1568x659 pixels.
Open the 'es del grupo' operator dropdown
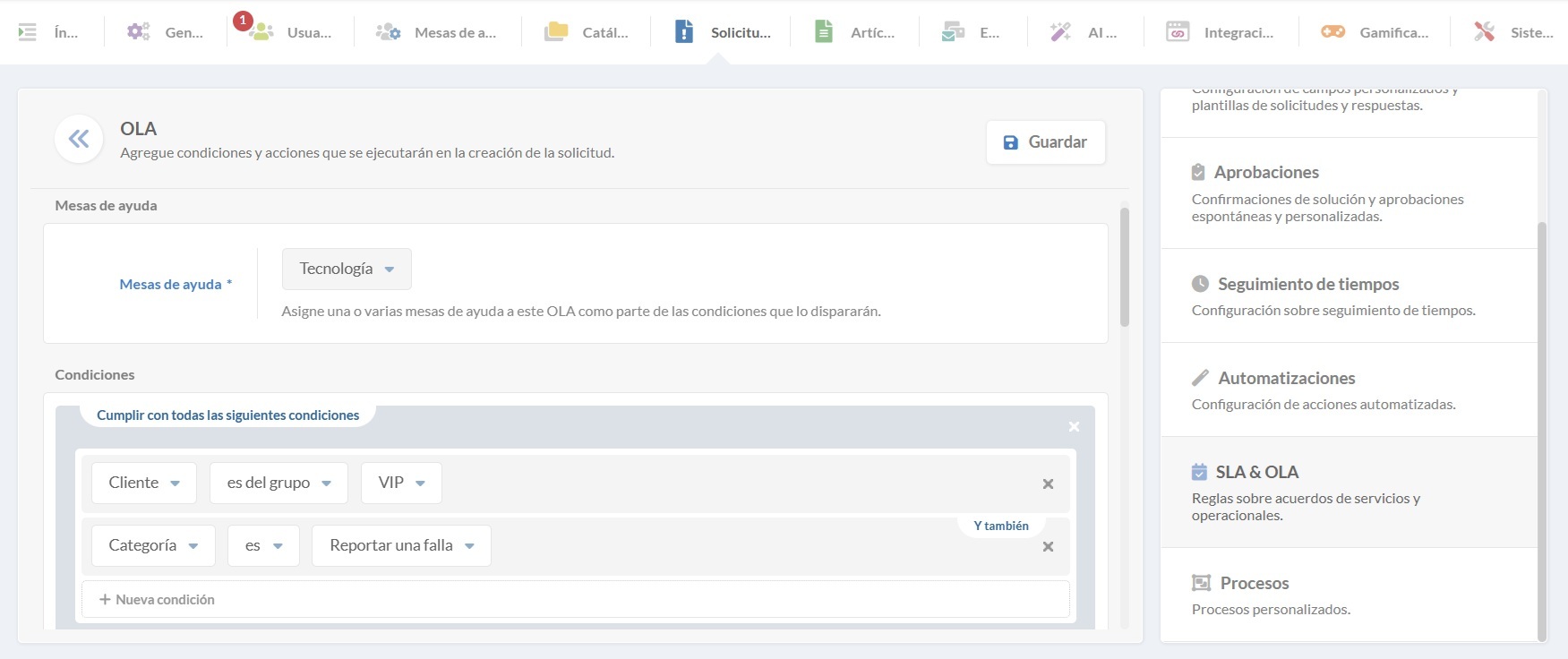coord(278,483)
